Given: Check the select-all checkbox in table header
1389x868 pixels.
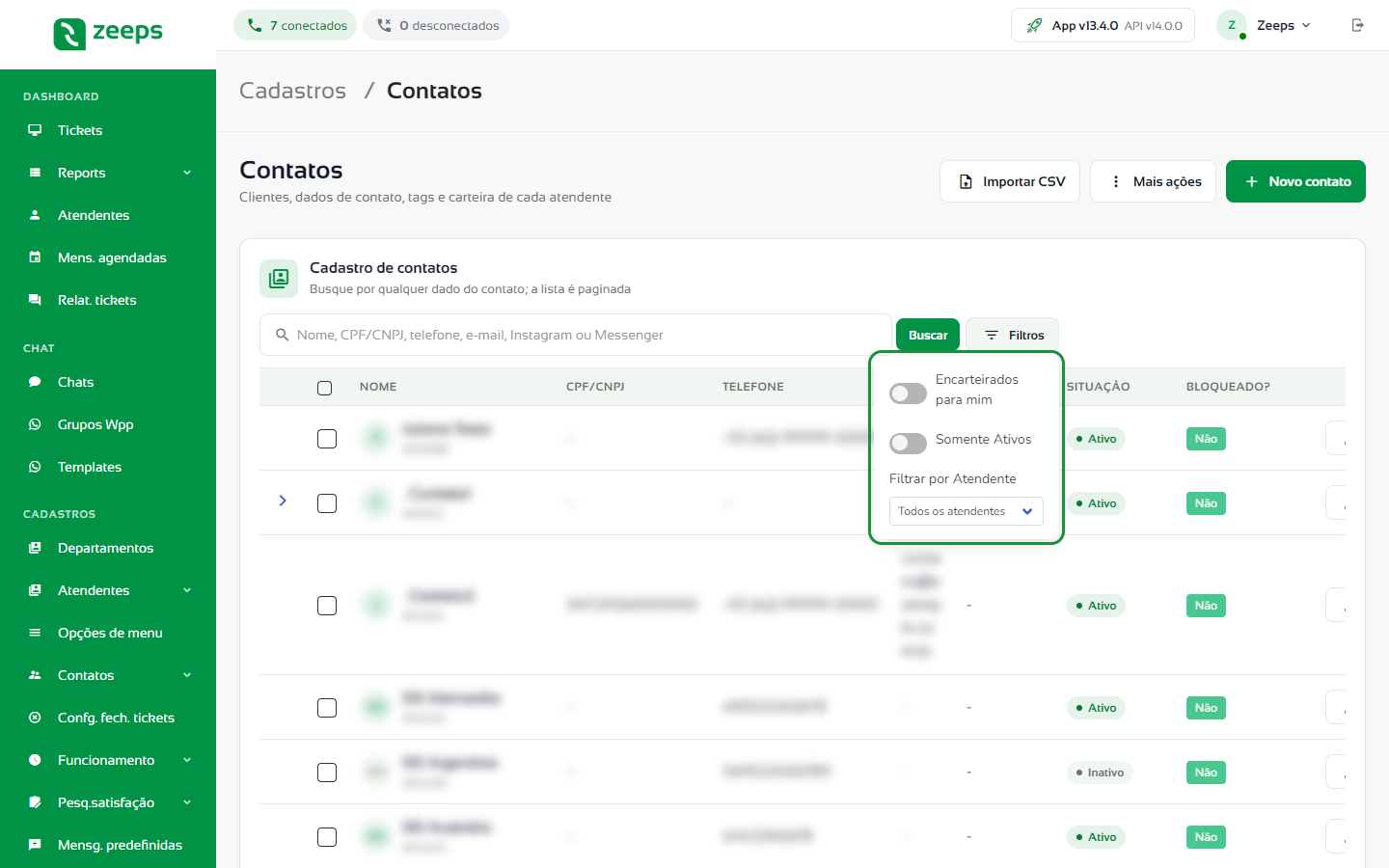Looking at the screenshot, I should 324,388.
